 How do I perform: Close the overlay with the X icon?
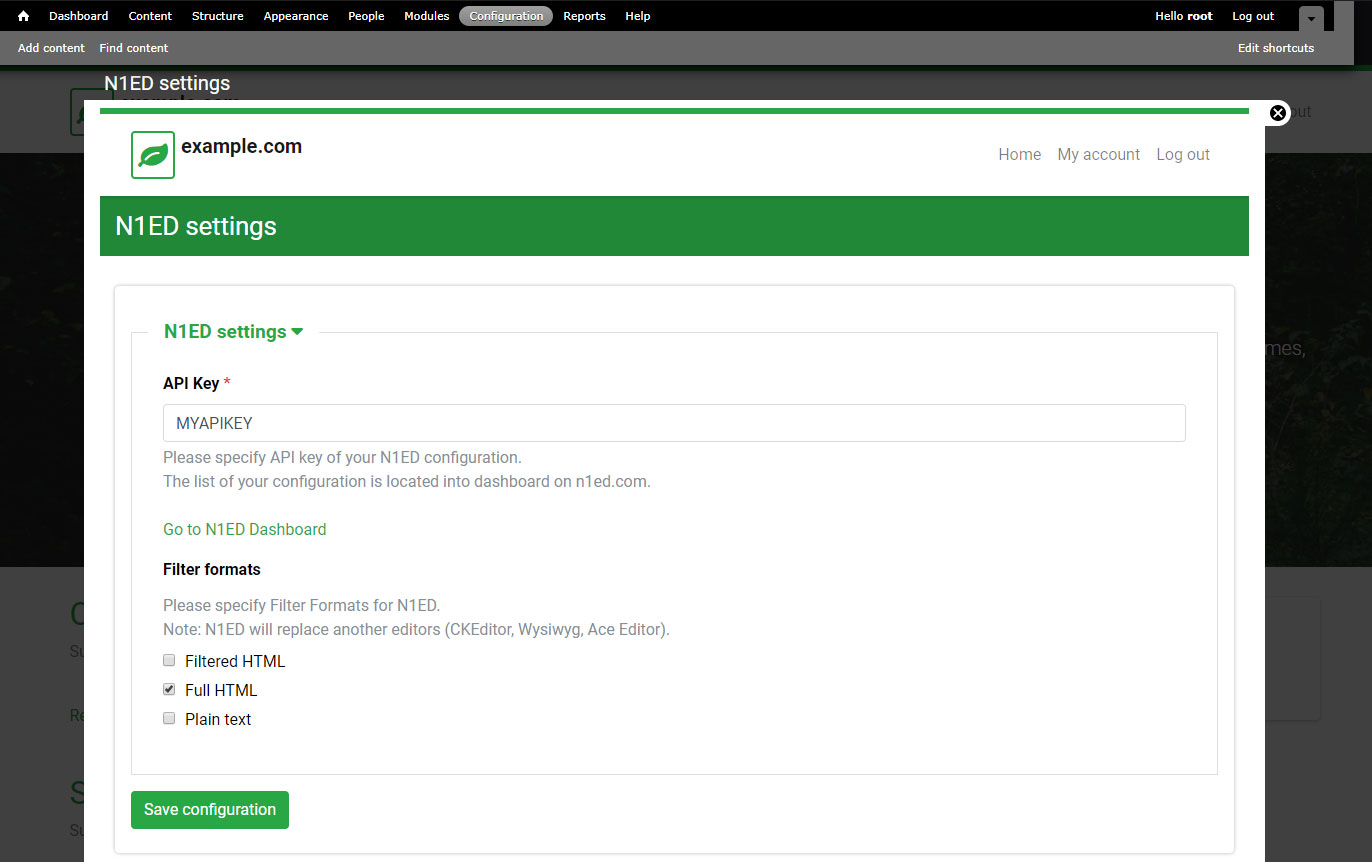[x=1277, y=113]
